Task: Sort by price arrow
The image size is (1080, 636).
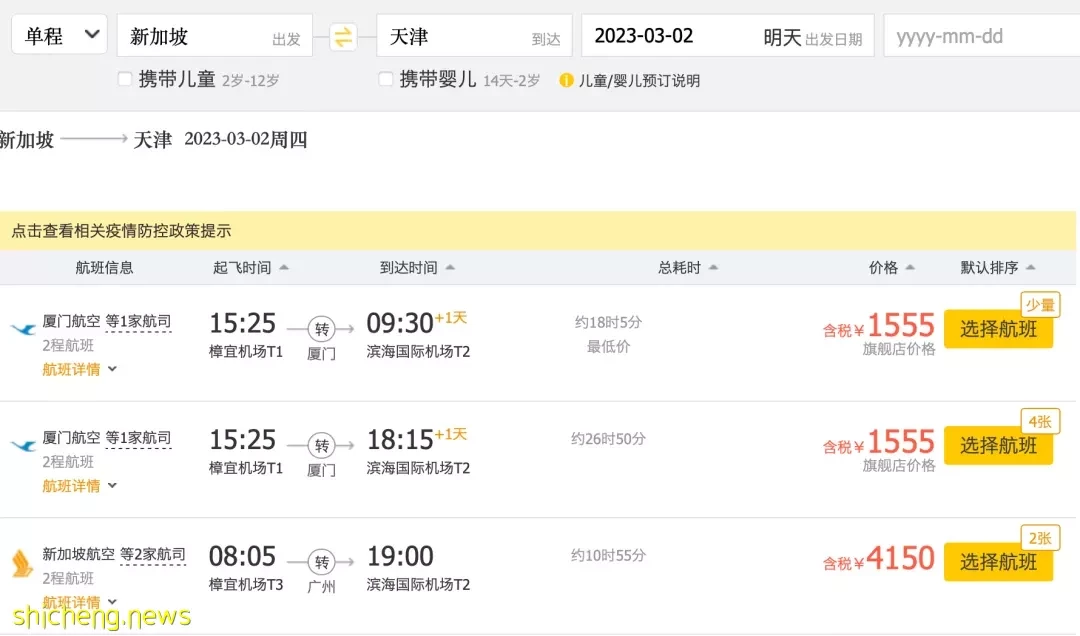Action: click(x=911, y=267)
